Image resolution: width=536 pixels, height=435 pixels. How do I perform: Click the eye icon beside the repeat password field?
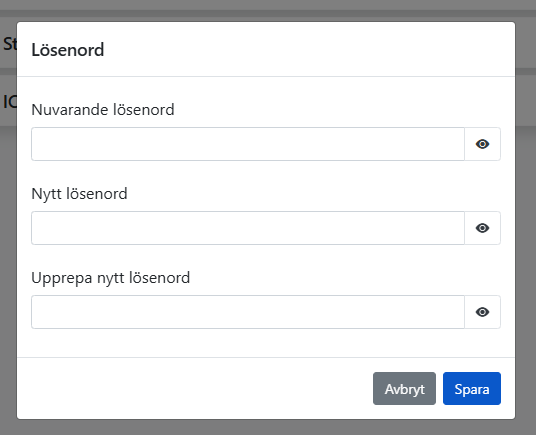(x=482, y=312)
